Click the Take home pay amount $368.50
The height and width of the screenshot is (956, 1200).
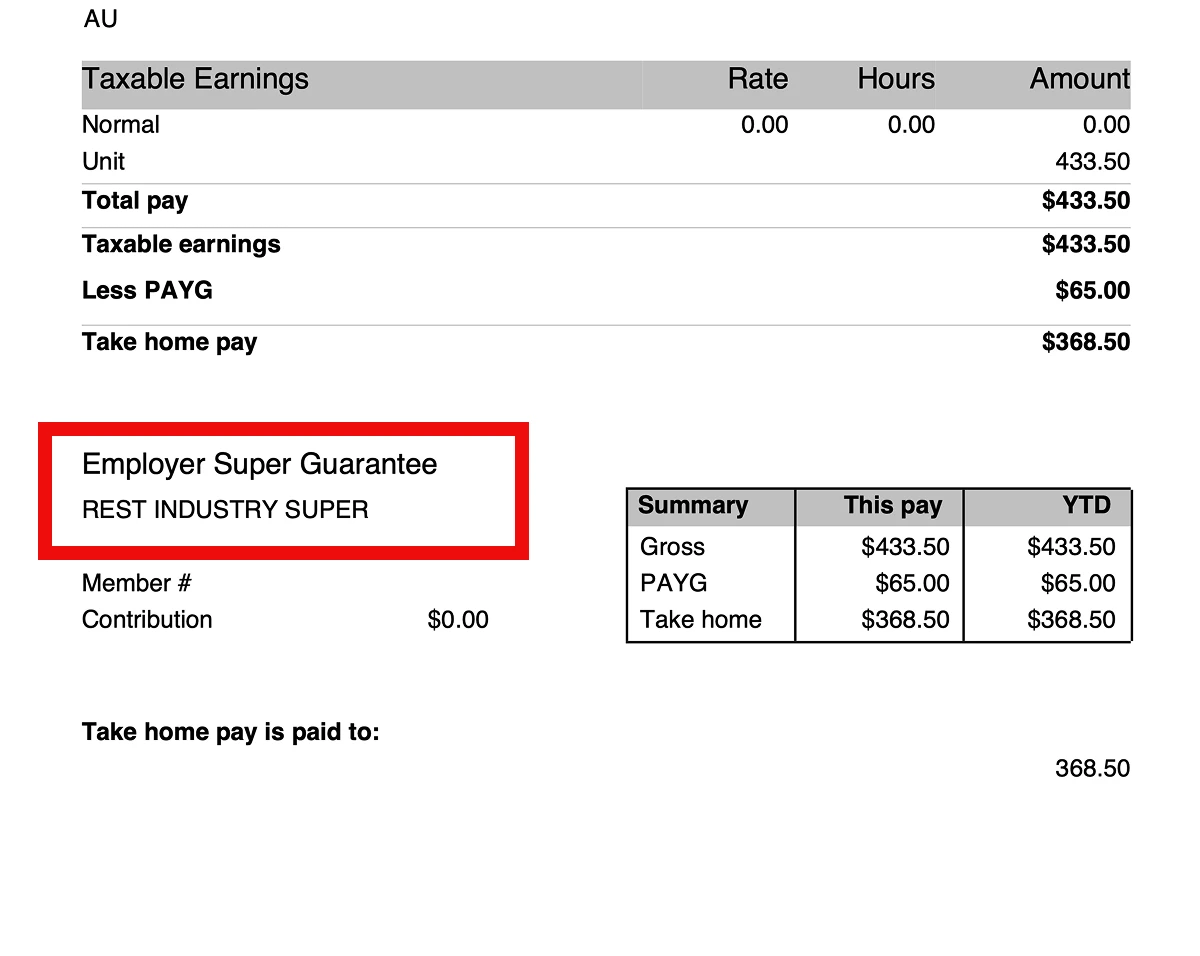click(x=1085, y=342)
